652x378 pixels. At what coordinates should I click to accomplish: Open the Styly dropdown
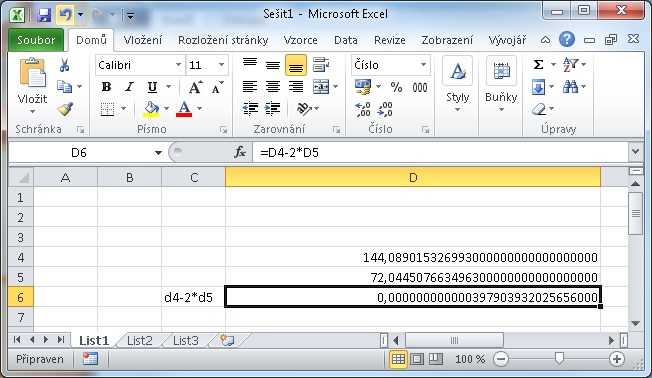pos(457,85)
